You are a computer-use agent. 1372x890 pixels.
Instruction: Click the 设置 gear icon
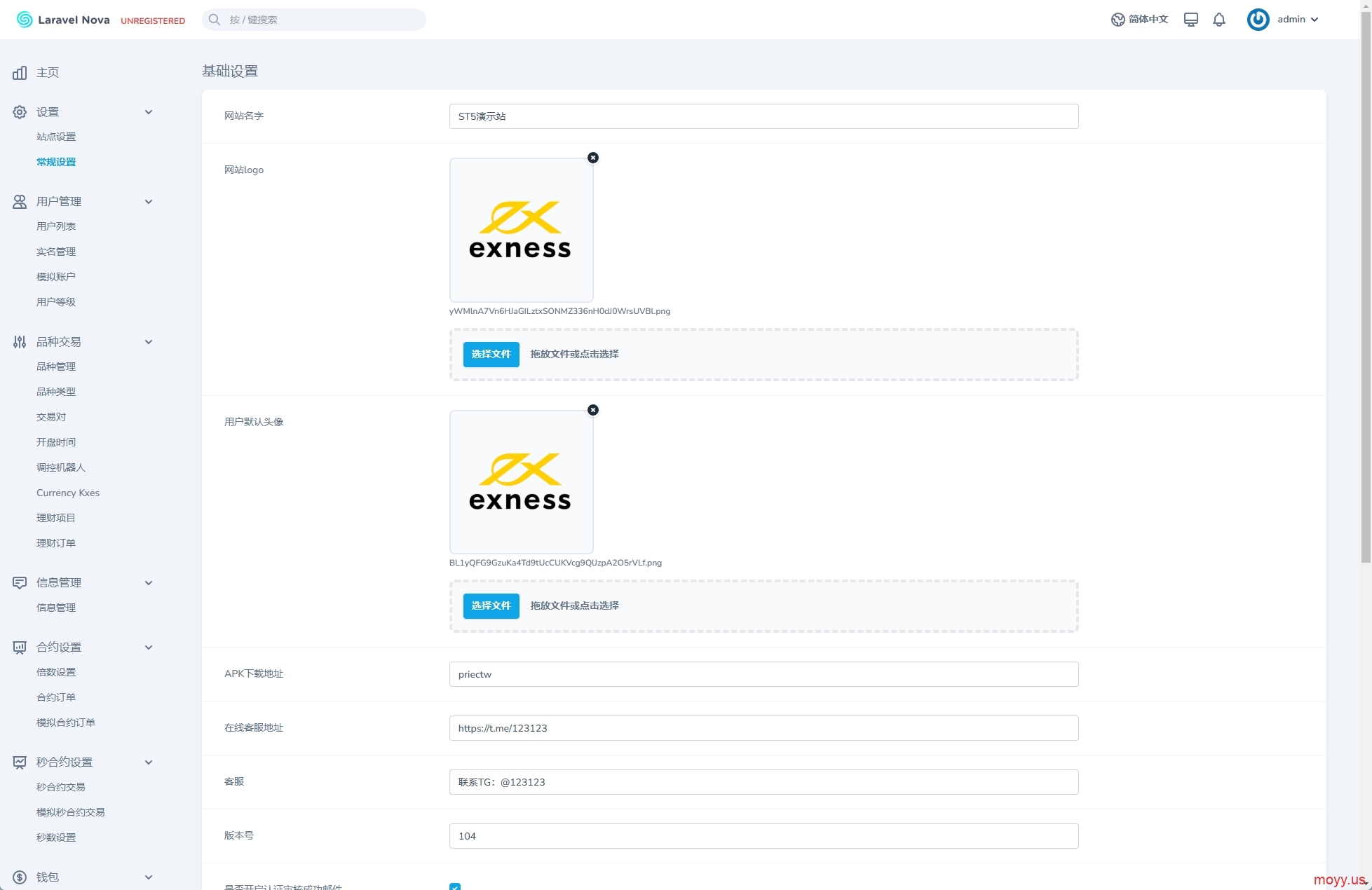coord(20,112)
